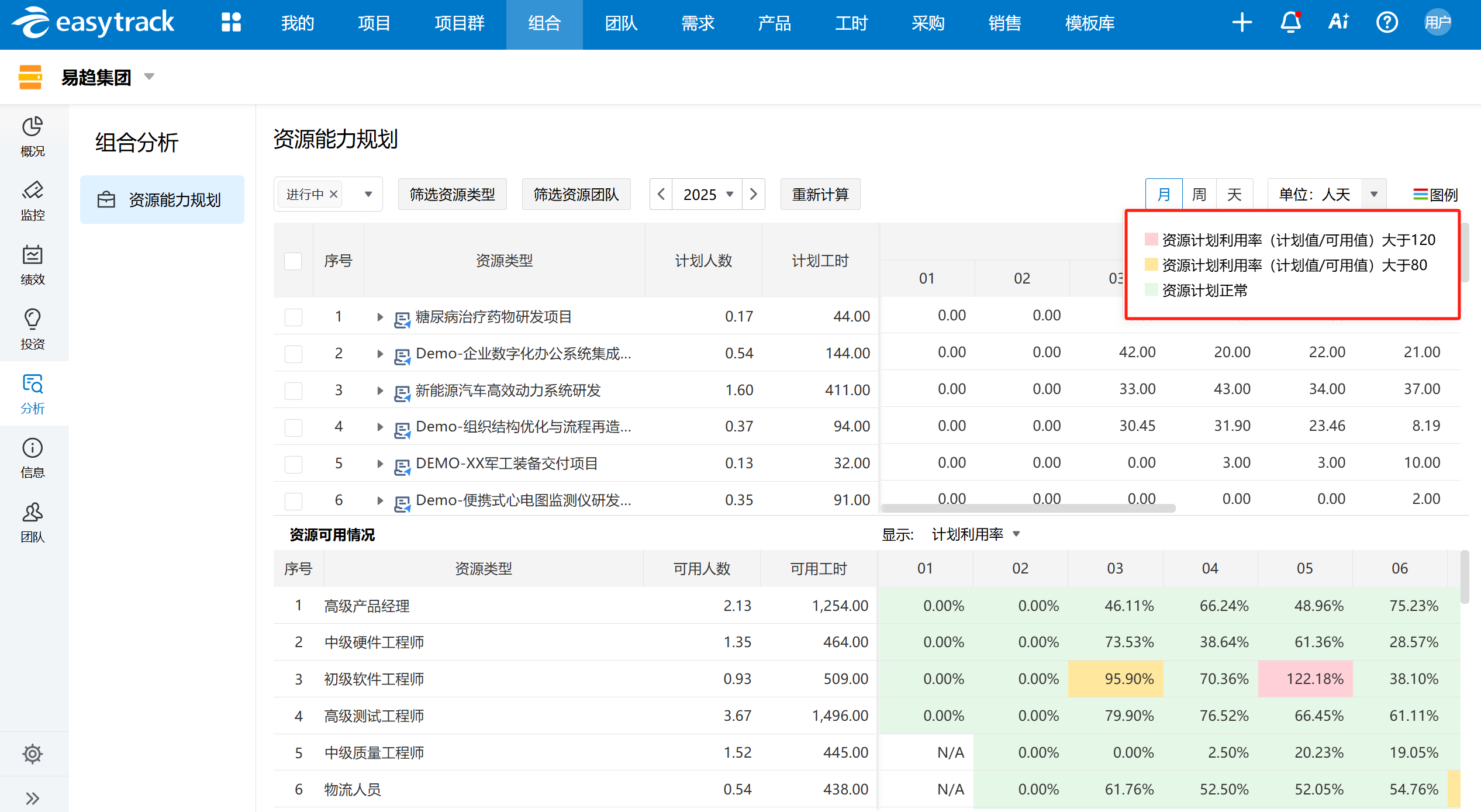Expand the 糖尿病治疗药物研发项目 row
The width and height of the screenshot is (1481, 812).
click(380, 317)
